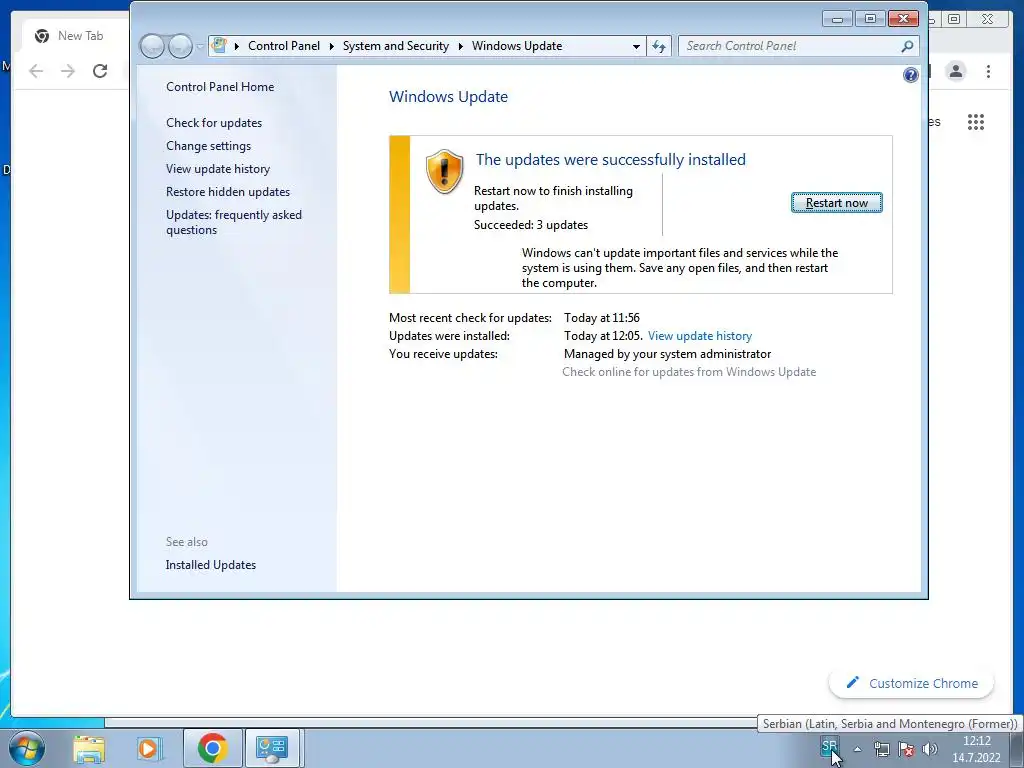Open Updates: frequently asked questions

[233, 222]
